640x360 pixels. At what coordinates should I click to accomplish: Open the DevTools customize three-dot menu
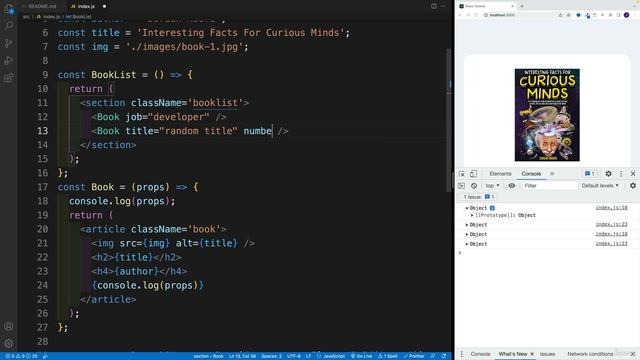(x=621, y=174)
